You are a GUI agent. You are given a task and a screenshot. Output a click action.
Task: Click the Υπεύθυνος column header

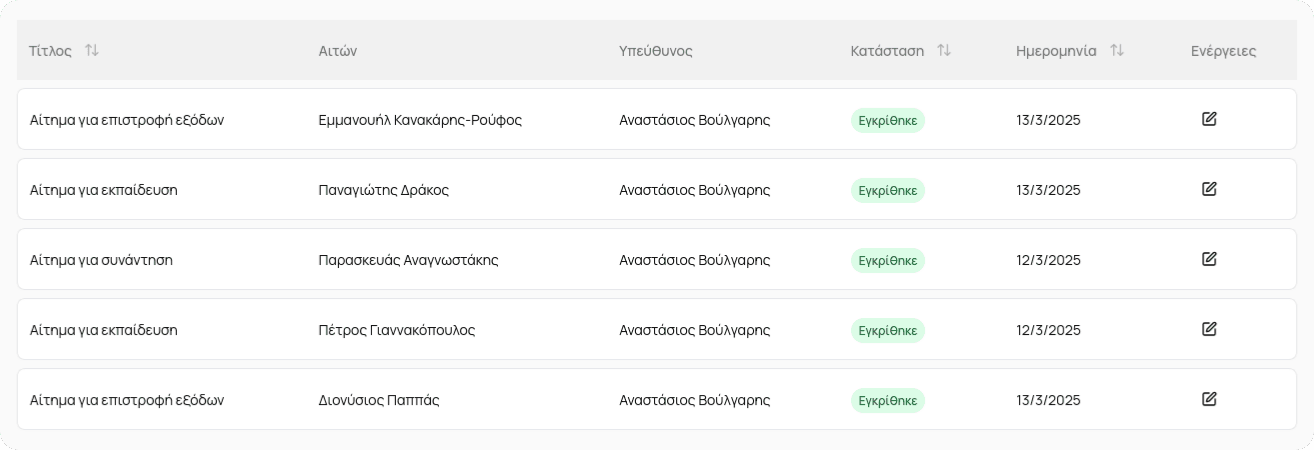(656, 51)
